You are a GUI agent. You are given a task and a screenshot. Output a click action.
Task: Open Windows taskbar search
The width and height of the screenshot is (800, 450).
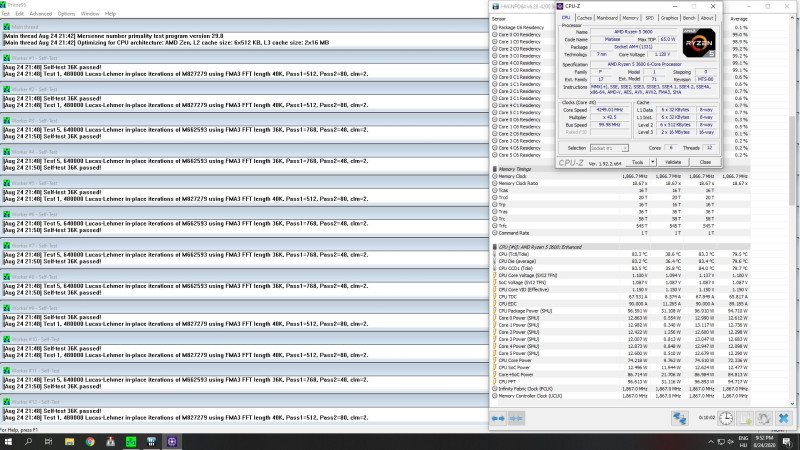point(29,442)
